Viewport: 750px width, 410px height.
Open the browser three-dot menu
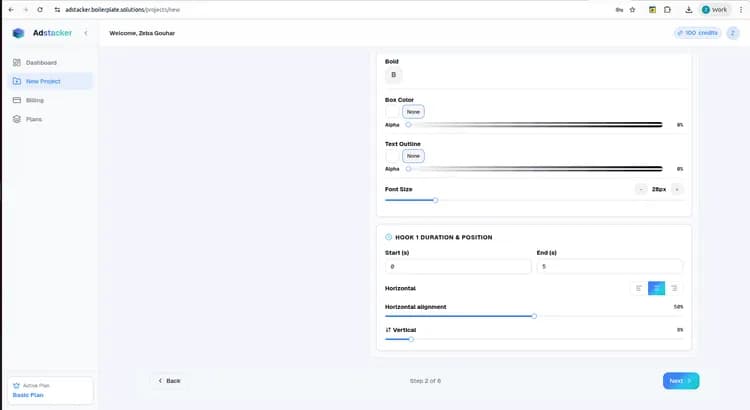pyautogui.click(x=741, y=10)
